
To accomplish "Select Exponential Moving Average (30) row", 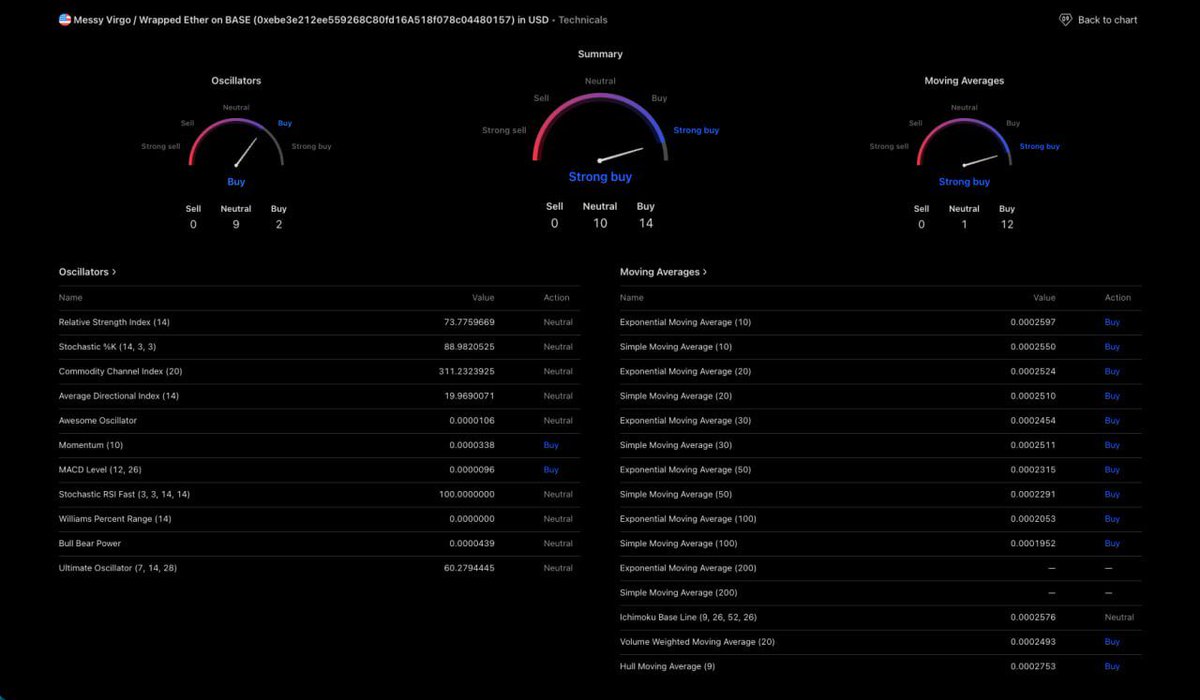I will 880,420.
